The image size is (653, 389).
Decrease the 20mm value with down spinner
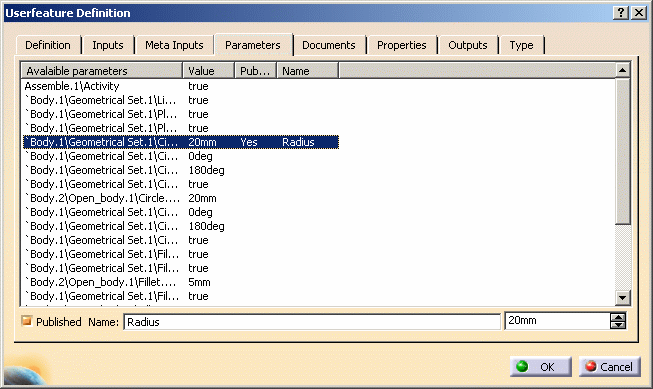618,324
